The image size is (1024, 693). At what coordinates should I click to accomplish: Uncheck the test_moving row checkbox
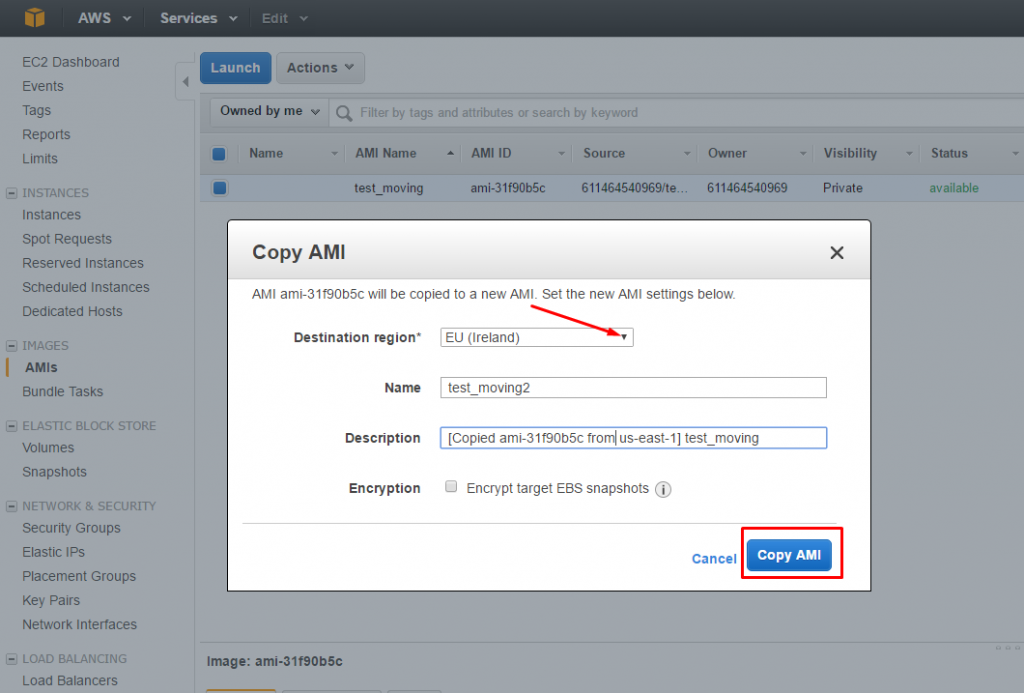[x=220, y=188]
